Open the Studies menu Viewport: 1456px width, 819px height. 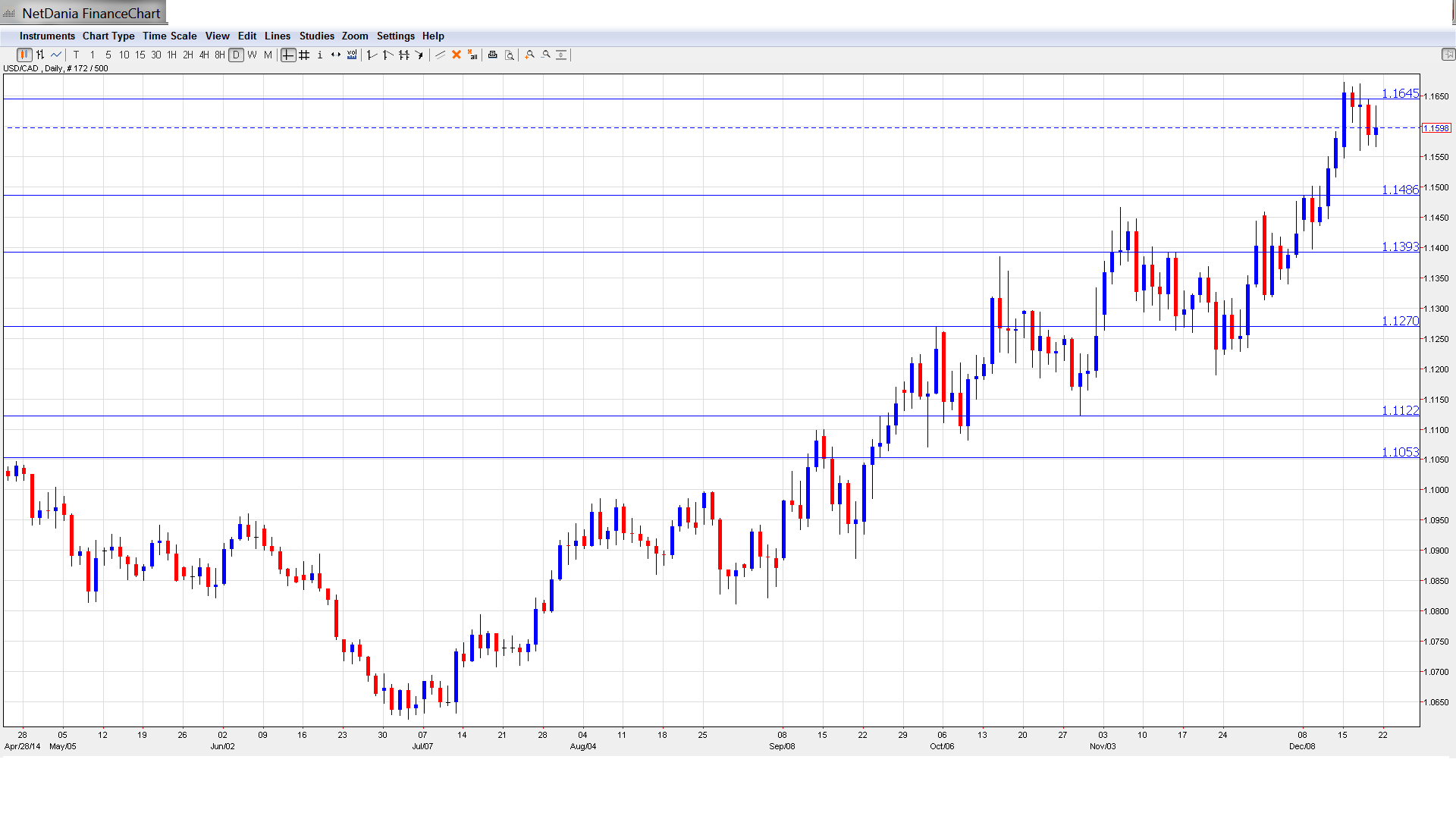click(316, 36)
